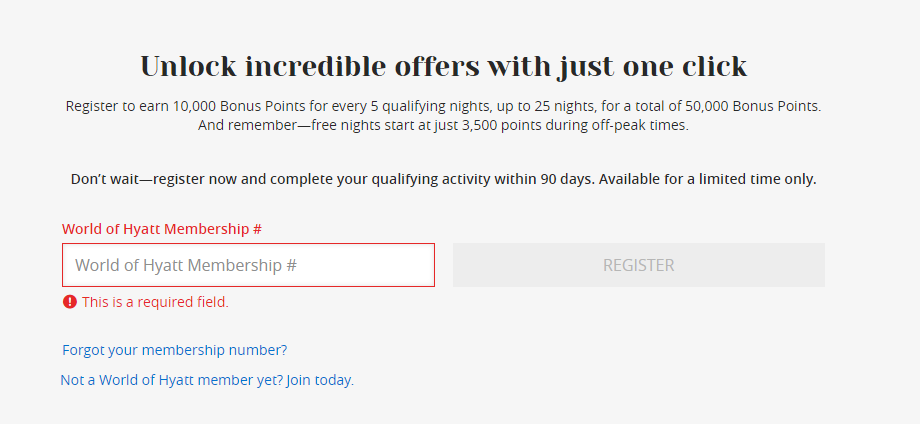Focus the World of Hyatt Membership # field
Image resolution: width=920 pixels, height=424 pixels.
[x=248, y=265]
